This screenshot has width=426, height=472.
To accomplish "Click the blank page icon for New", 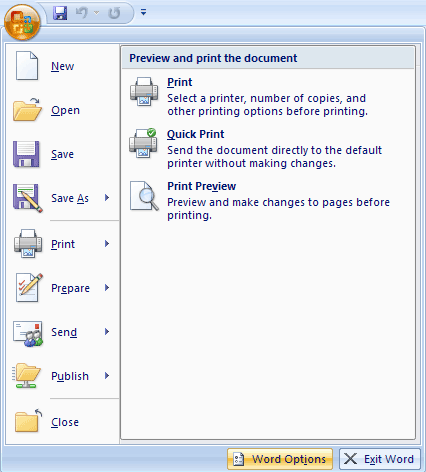I will tap(27, 66).
